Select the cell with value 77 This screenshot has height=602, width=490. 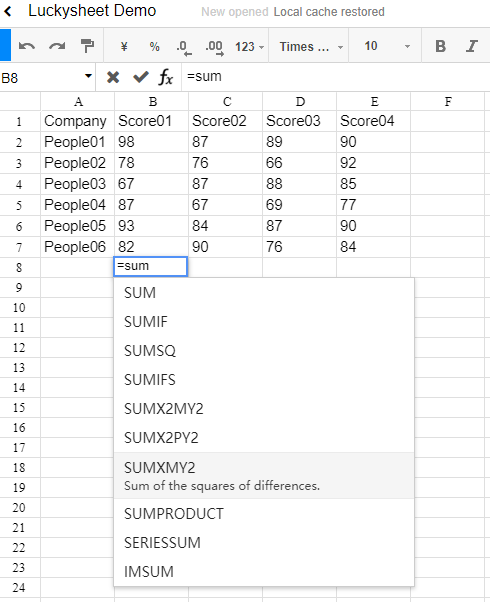374,205
